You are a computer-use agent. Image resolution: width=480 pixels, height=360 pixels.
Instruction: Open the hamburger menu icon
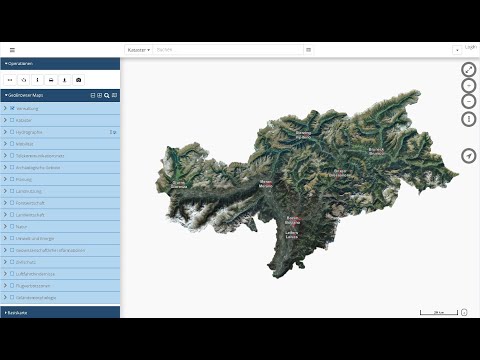tap(12, 50)
